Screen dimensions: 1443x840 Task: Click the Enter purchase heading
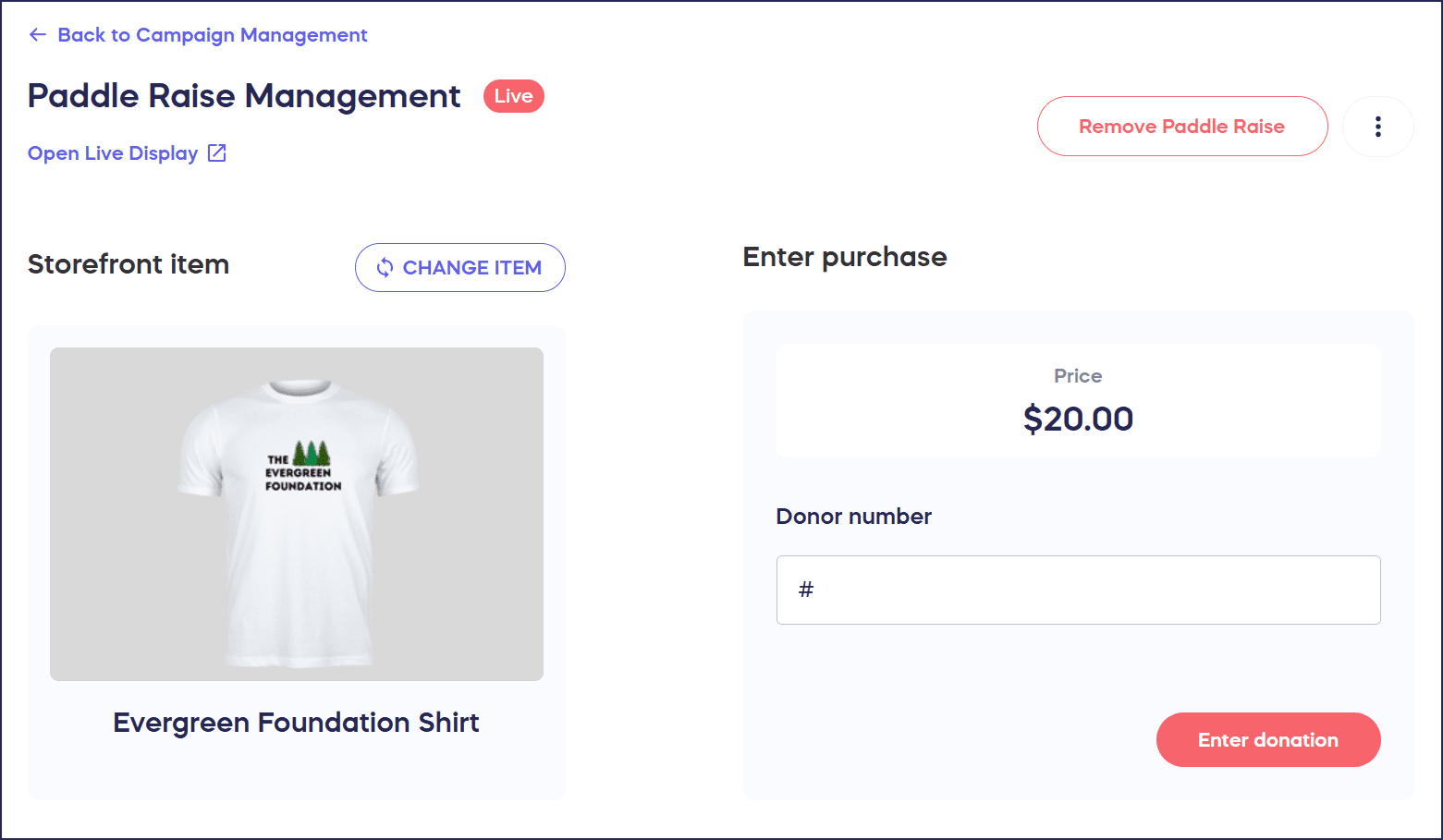pyautogui.click(x=844, y=257)
